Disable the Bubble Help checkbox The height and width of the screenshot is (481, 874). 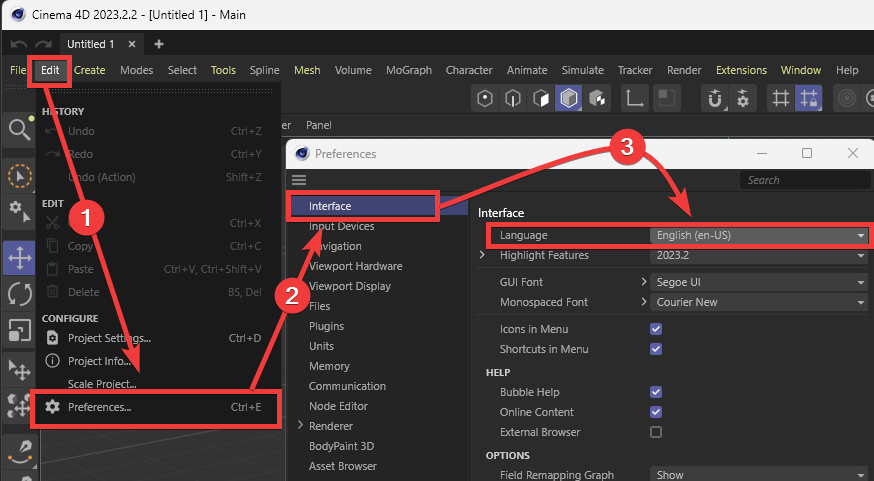(x=656, y=392)
